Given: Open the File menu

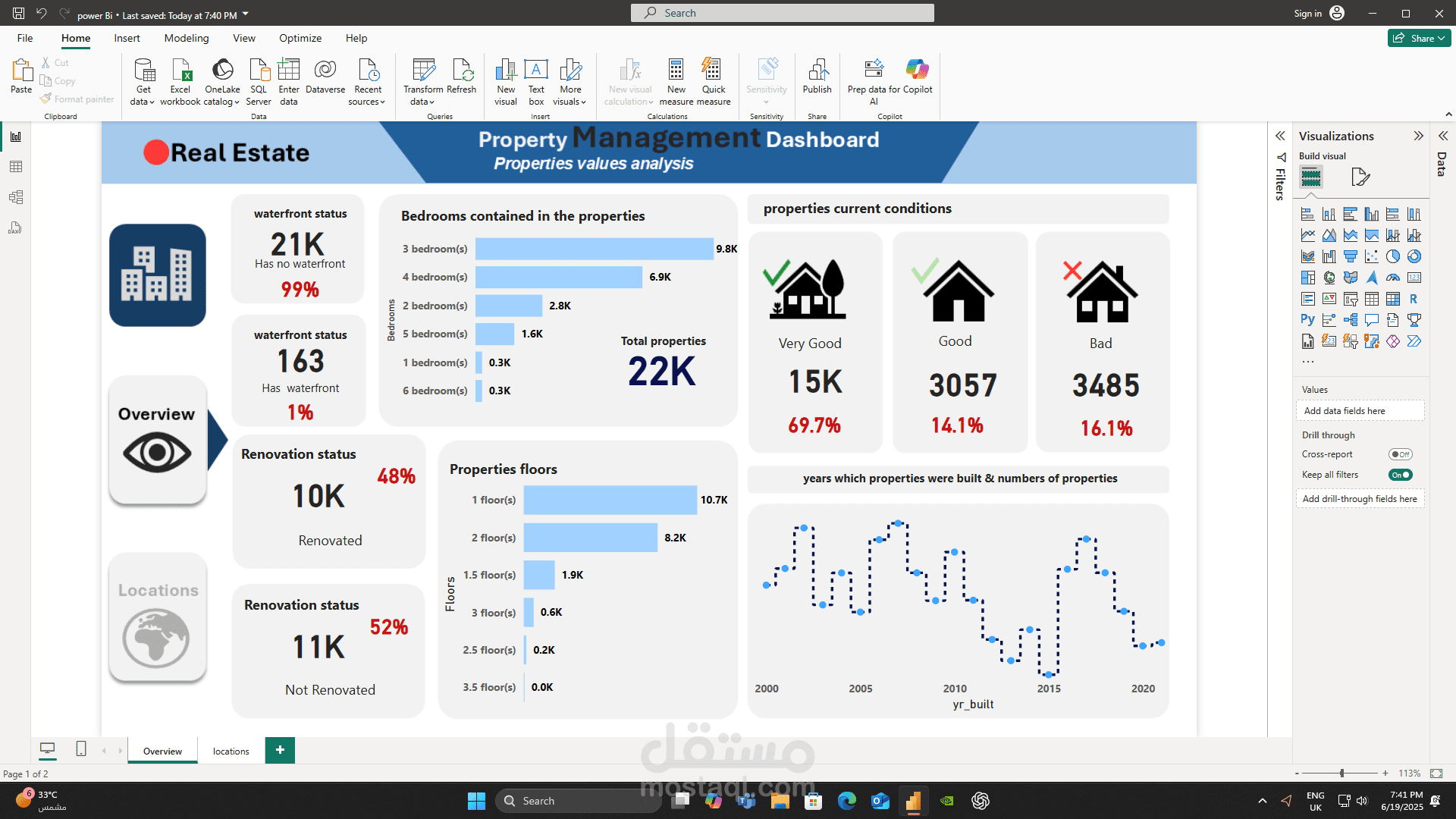Looking at the screenshot, I should point(25,38).
